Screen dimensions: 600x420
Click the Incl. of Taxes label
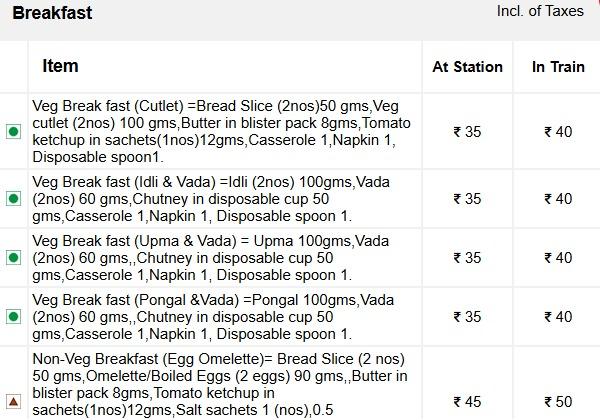(x=540, y=11)
